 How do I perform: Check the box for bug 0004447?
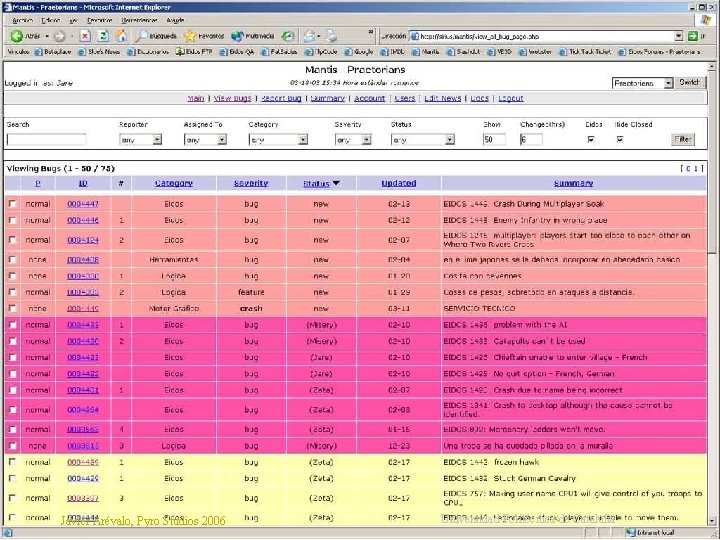[x=12, y=203]
